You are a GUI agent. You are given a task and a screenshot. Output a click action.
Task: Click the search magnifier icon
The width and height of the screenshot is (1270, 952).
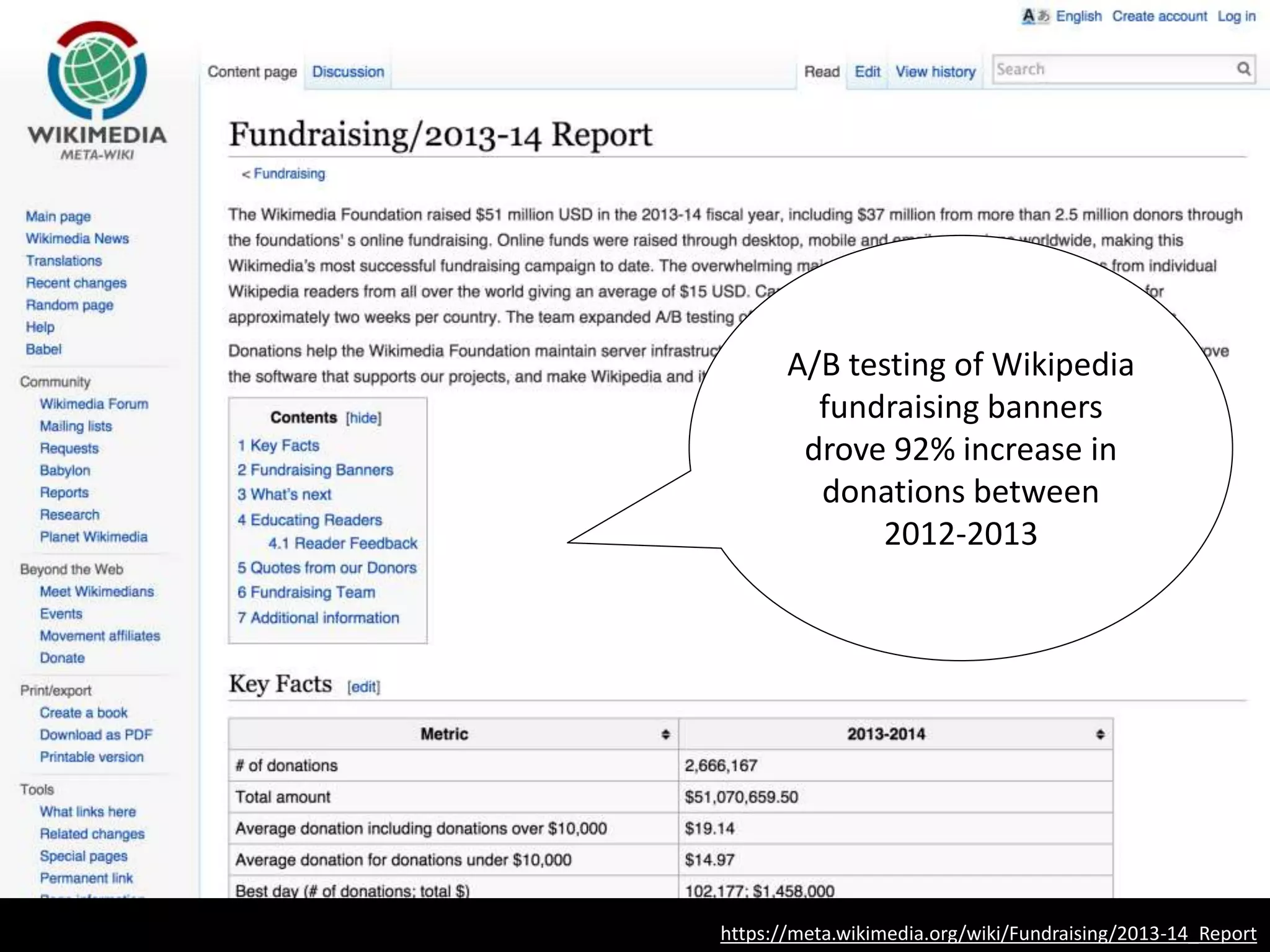click(x=1243, y=69)
